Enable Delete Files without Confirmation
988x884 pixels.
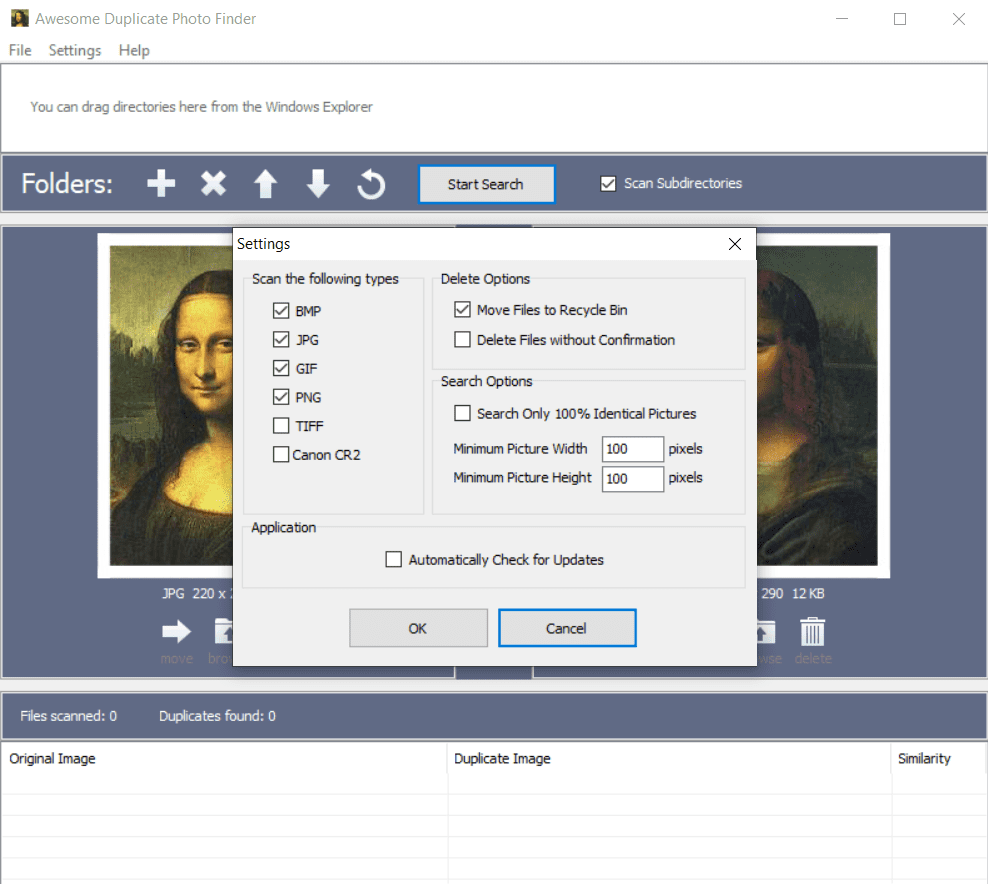(462, 340)
